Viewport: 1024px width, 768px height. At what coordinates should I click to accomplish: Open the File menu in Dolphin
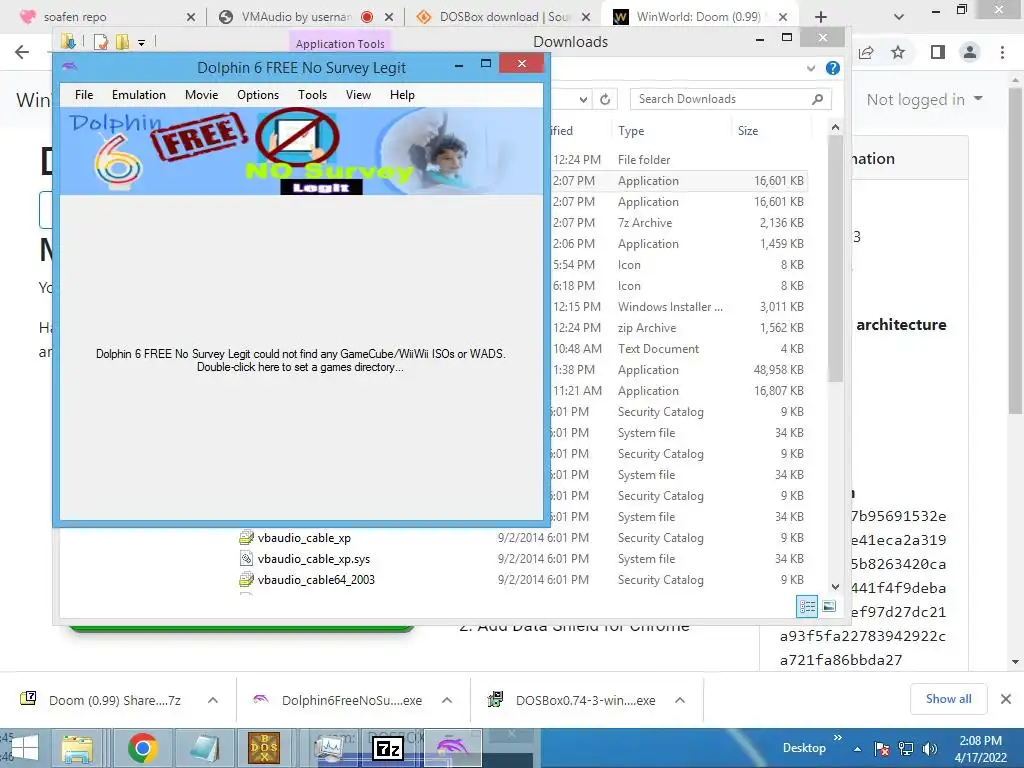(x=84, y=95)
